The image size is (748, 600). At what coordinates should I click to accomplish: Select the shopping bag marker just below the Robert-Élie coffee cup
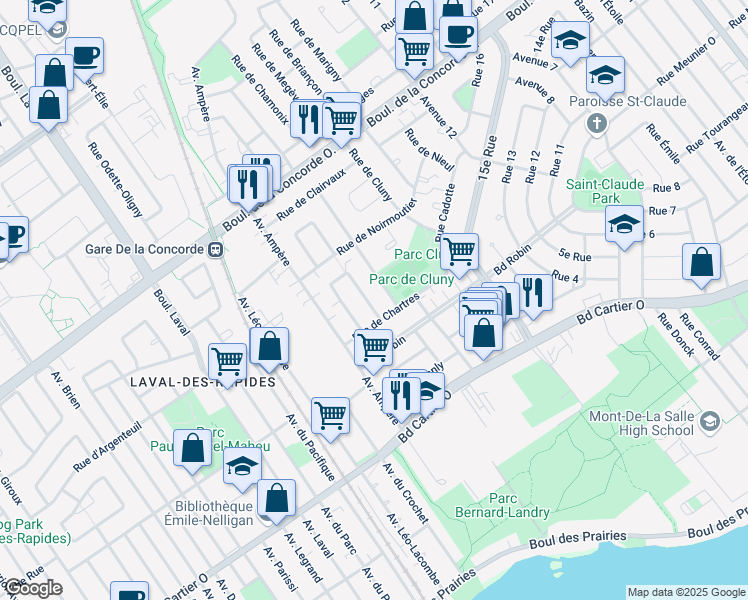click(x=54, y=72)
